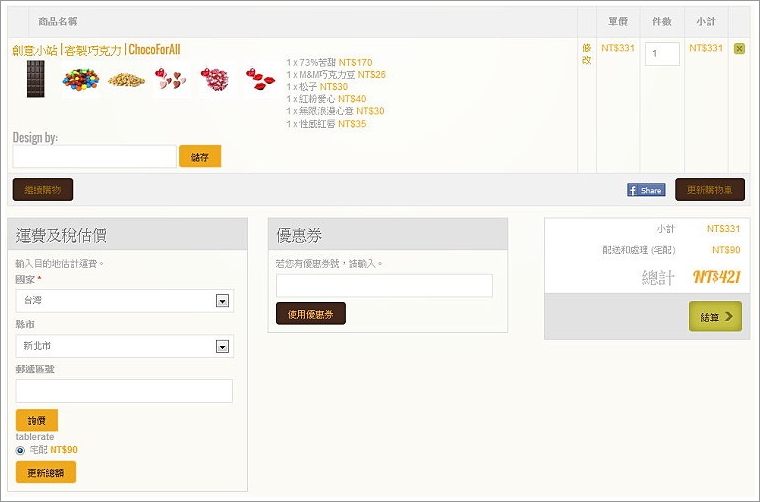Select the 宅配 NT$90 shipping radio button
Screen dimensions: 760x502
(x=20, y=450)
